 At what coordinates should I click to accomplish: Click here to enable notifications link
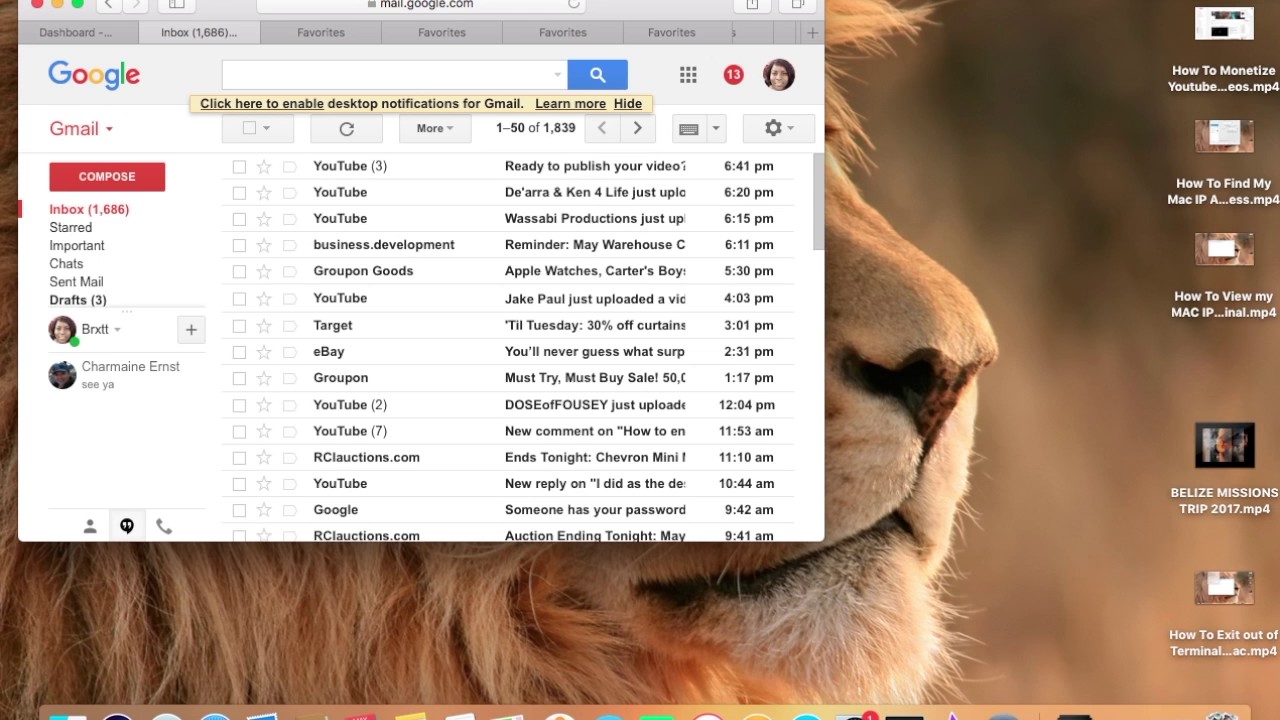262,104
